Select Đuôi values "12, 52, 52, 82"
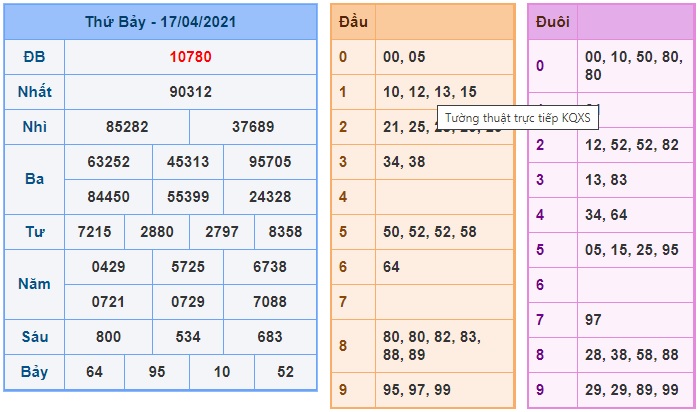700x412 pixels. point(632,145)
